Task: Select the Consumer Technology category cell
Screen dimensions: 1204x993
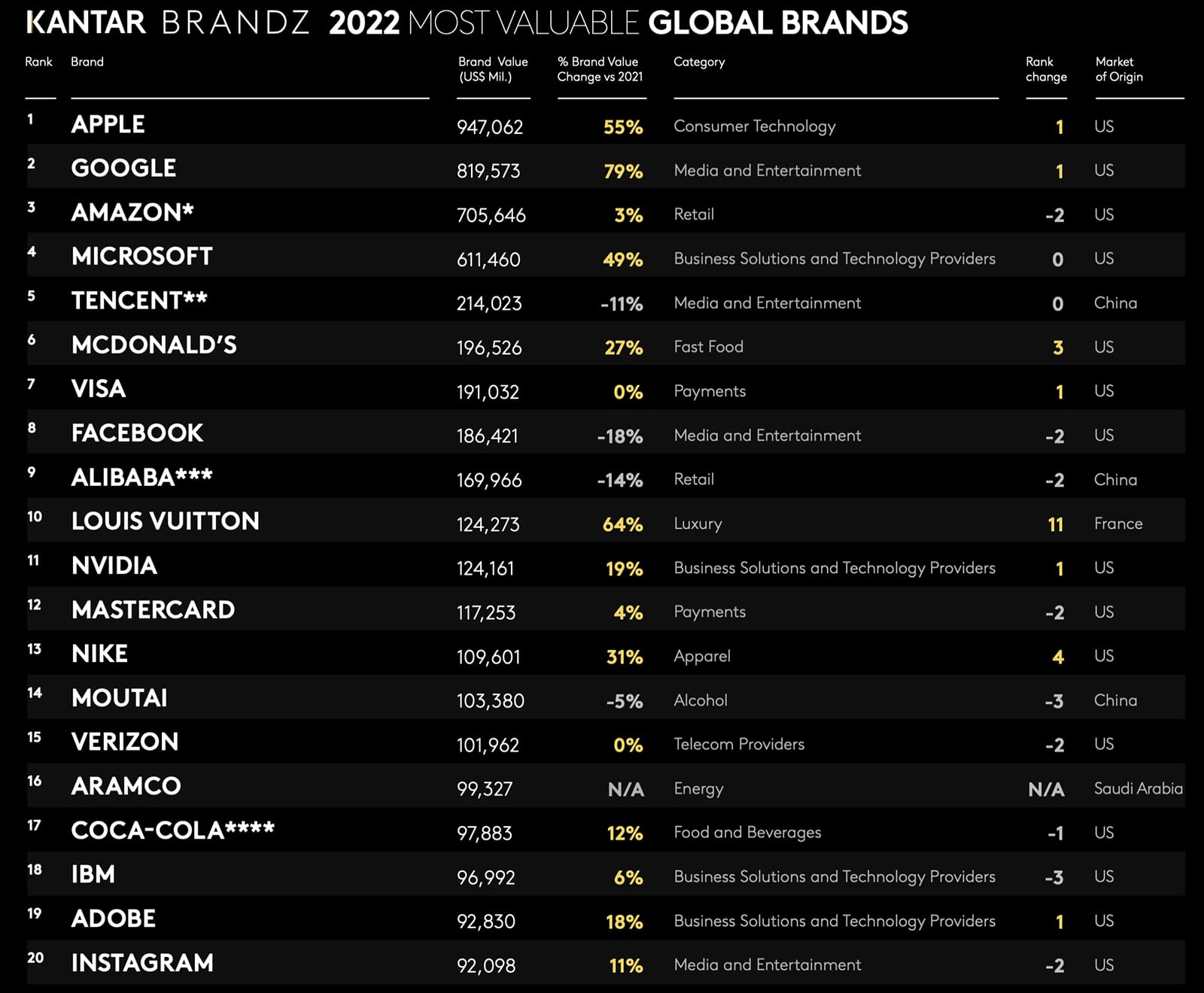Action: coord(754,126)
